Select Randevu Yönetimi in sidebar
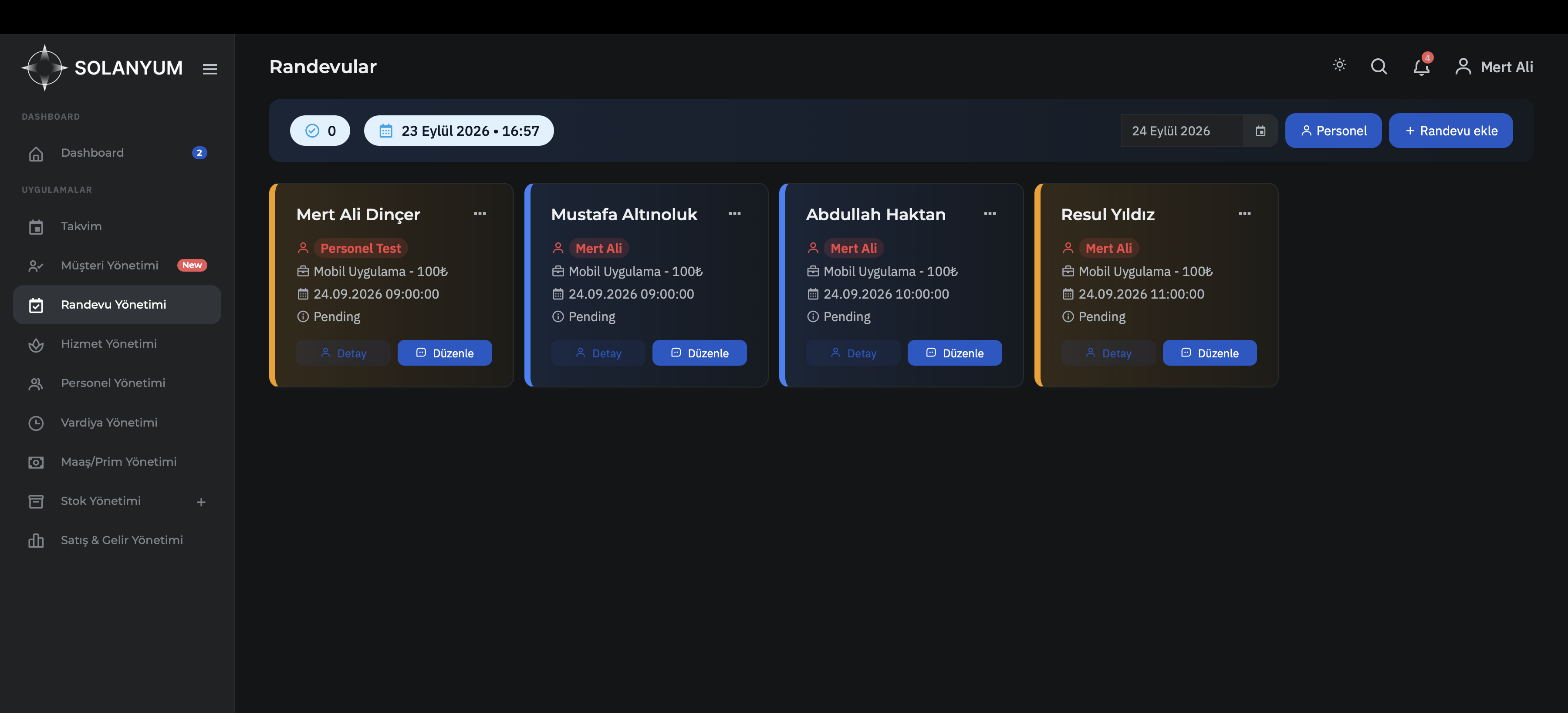This screenshot has height=713, width=1568. (x=117, y=305)
